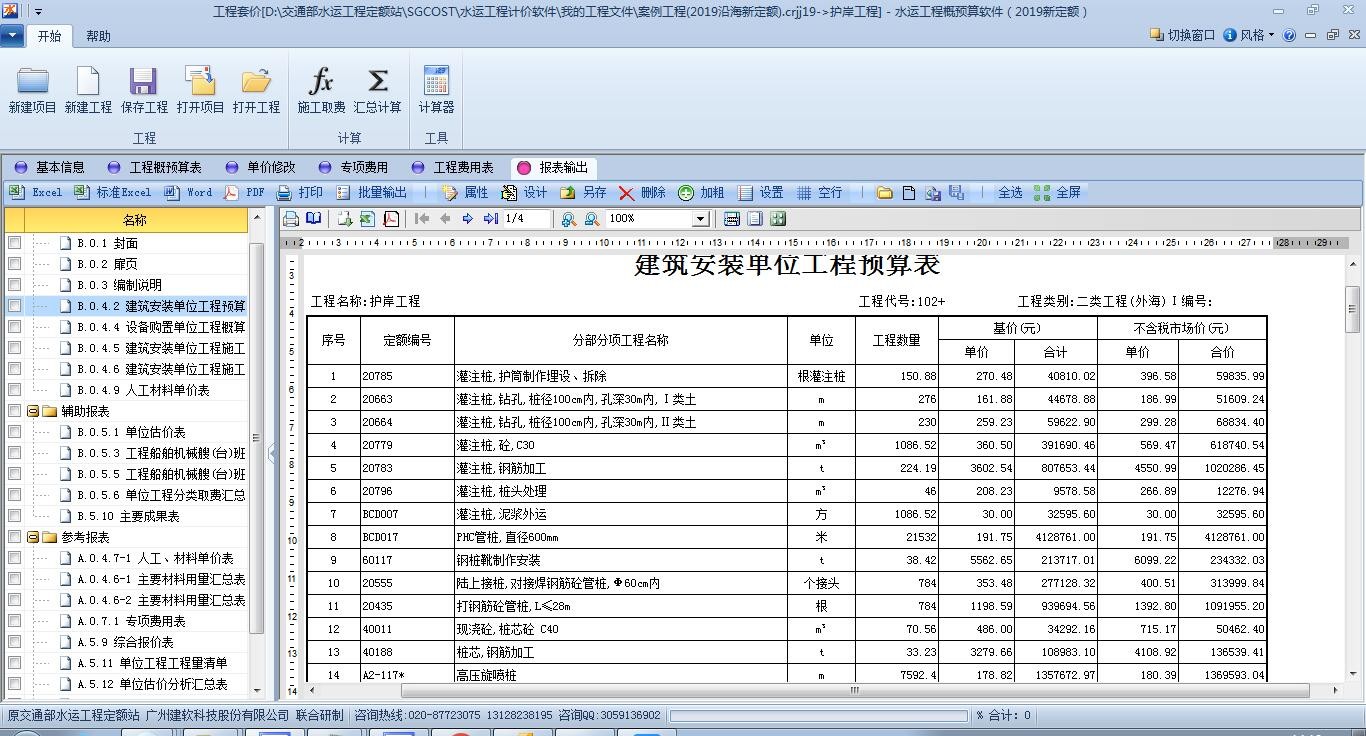The height and width of the screenshot is (736, 1366).
Task: Open 专项费用 tab
Action: (353, 167)
